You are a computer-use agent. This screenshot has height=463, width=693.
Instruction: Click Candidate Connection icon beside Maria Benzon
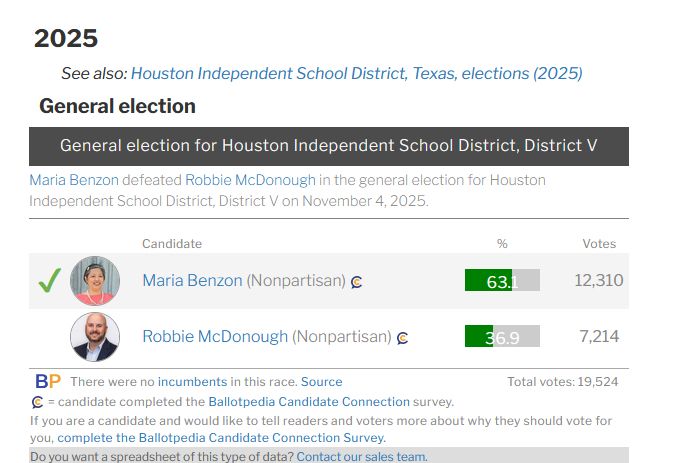click(357, 282)
